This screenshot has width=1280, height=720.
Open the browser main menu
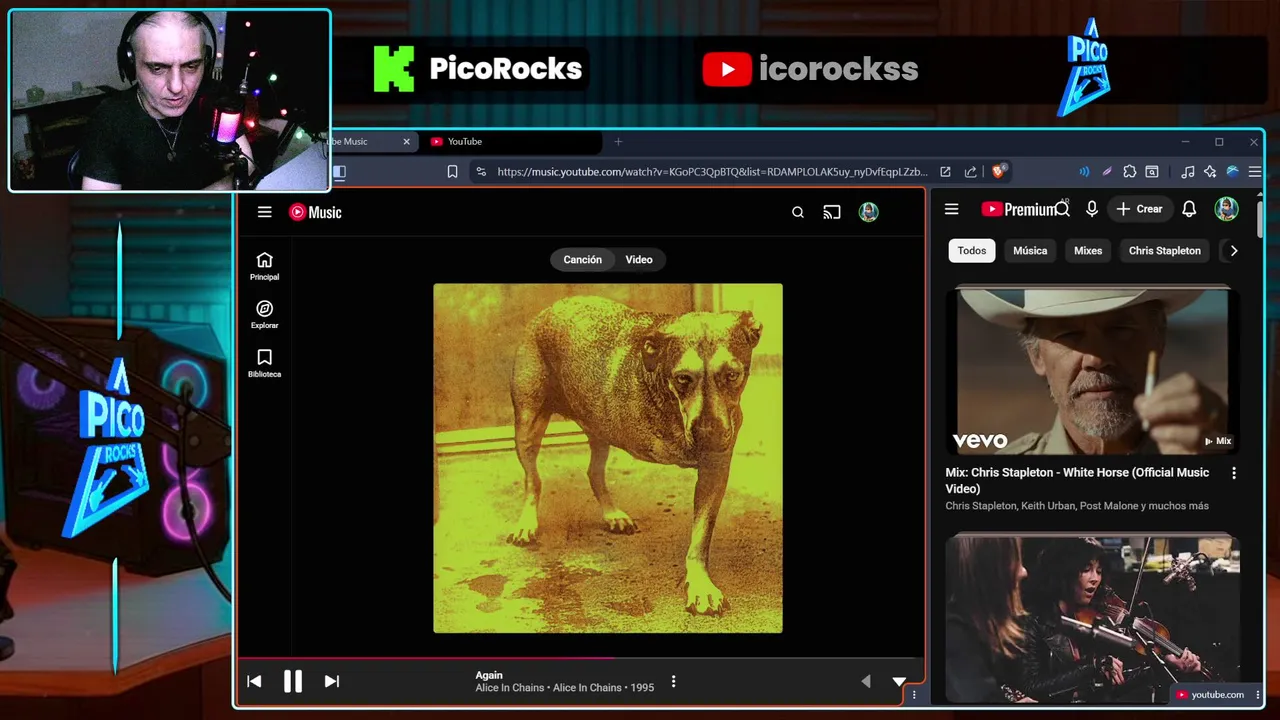(1255, 172)
